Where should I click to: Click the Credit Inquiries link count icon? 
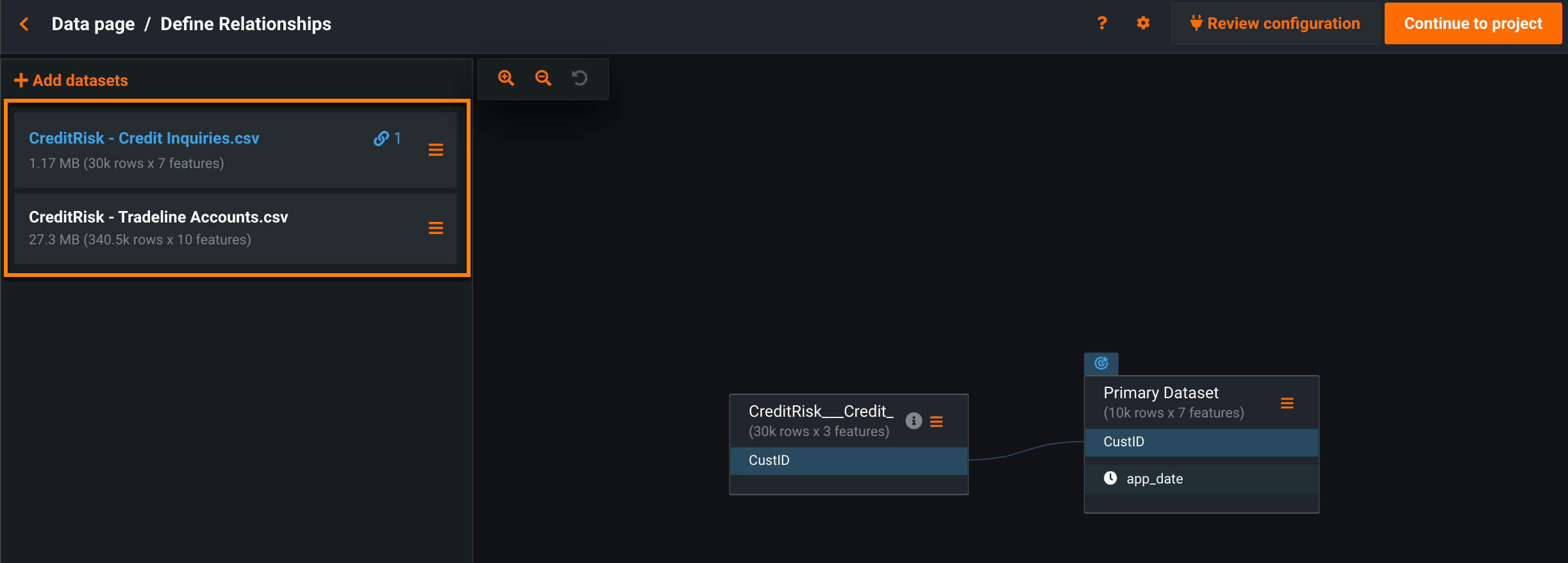point(387,139)
